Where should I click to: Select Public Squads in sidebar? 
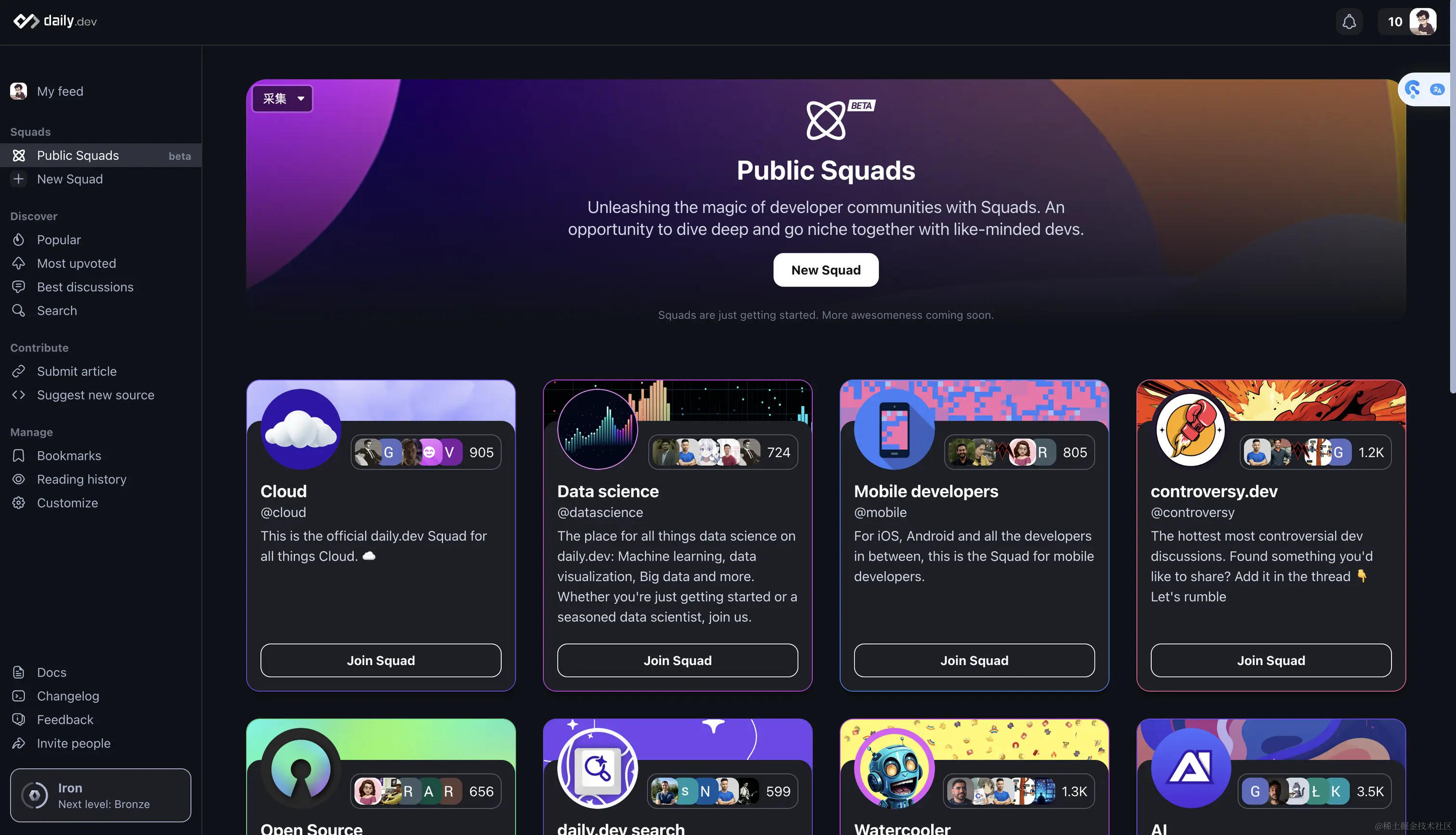point(101,156)
